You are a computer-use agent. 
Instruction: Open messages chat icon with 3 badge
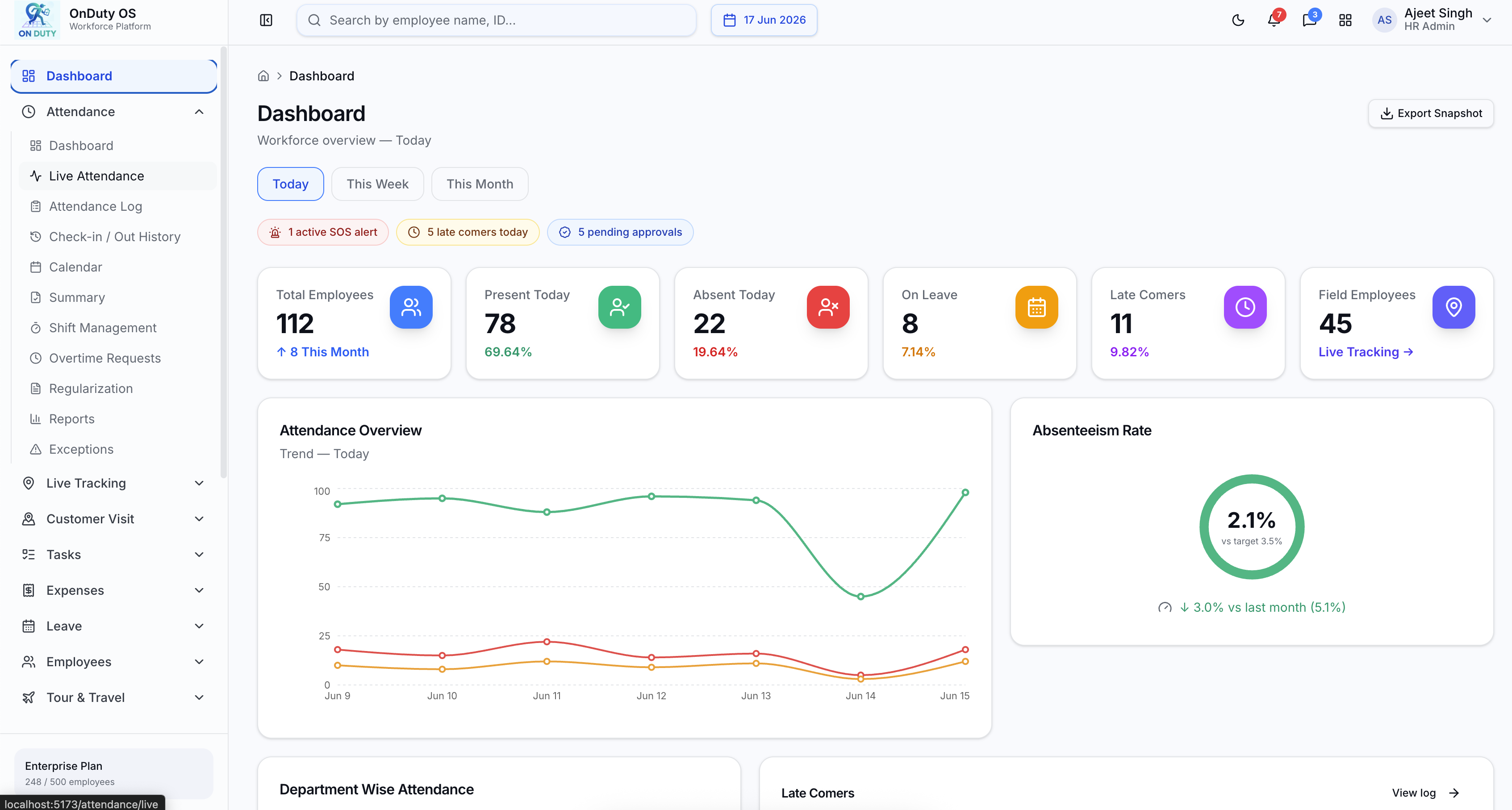coord(1310,20)
